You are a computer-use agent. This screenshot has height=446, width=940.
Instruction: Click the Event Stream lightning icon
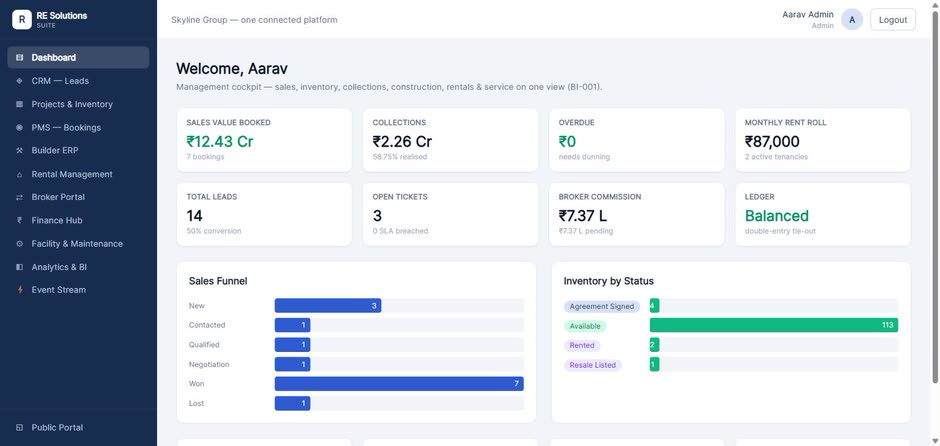[x=19, y=290]
